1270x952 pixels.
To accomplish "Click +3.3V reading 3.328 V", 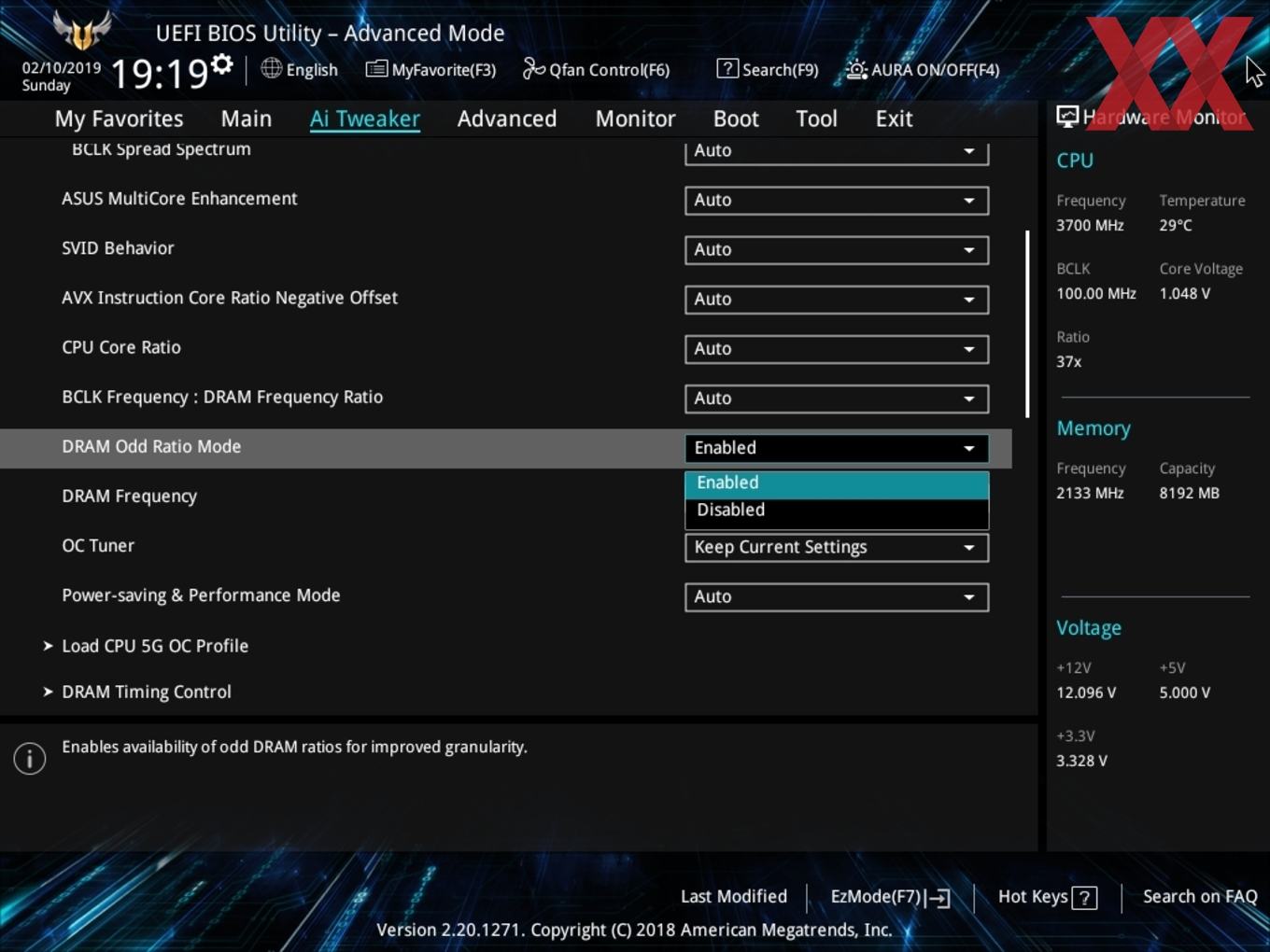I will pyautogui.click(x=1081, y=761).
